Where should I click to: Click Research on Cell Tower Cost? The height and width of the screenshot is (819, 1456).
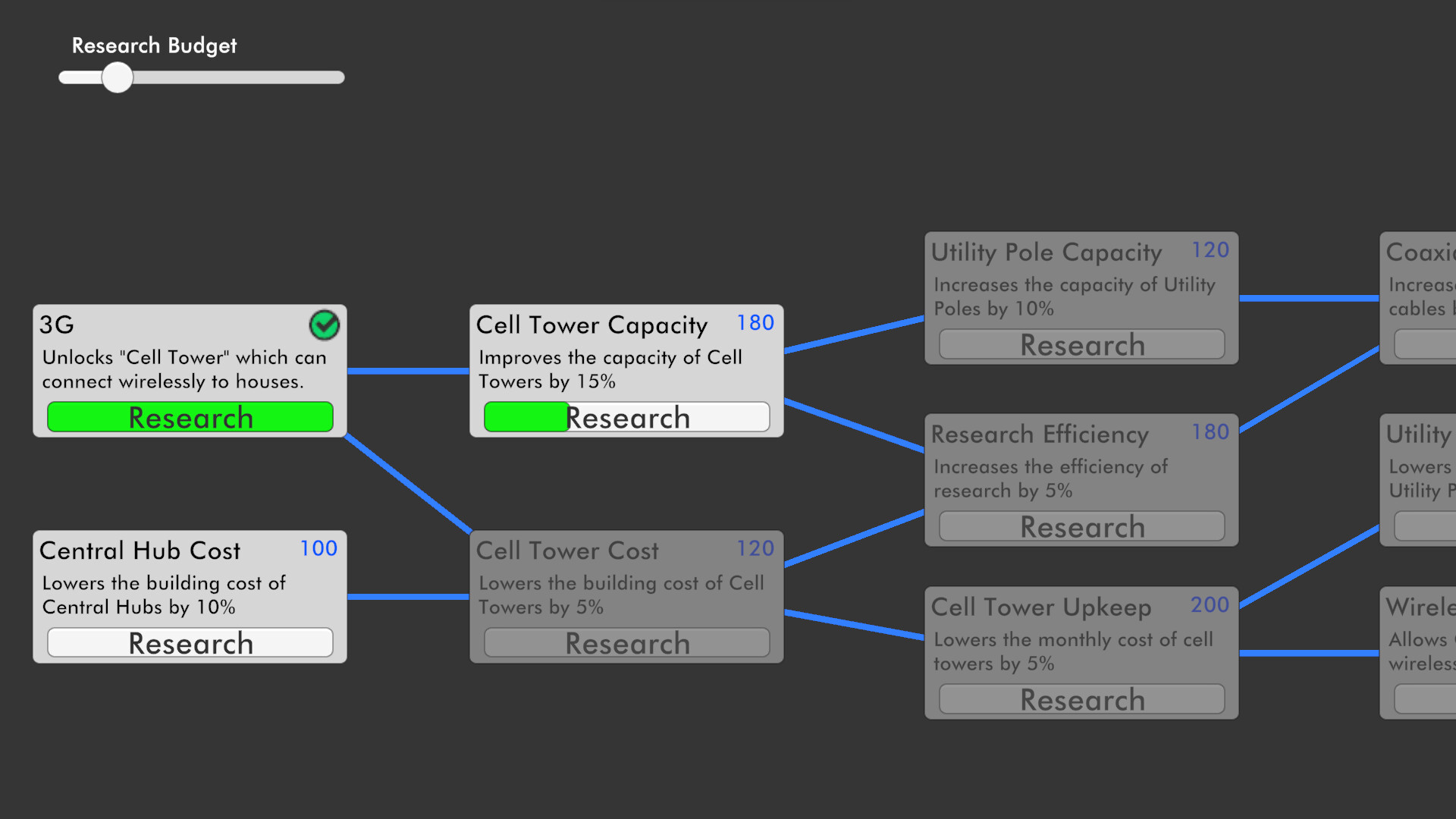pos(626,643)
